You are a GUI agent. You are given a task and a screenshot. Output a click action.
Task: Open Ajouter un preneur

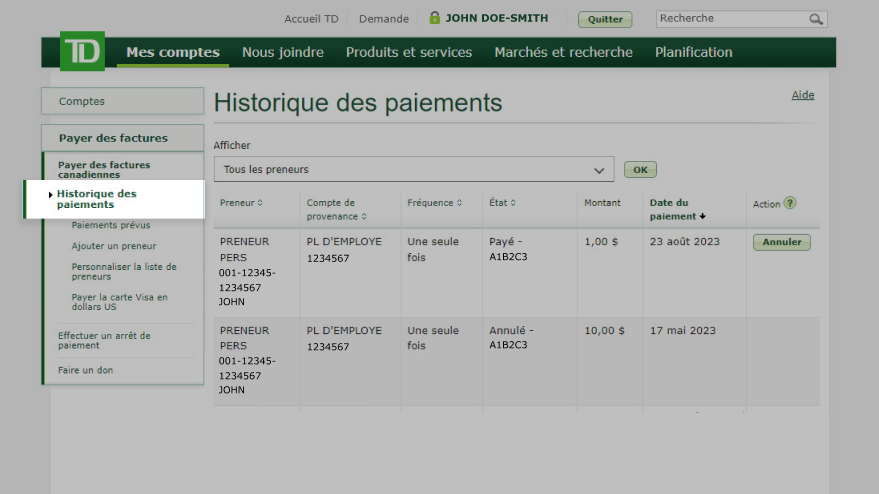click(114, 246)
